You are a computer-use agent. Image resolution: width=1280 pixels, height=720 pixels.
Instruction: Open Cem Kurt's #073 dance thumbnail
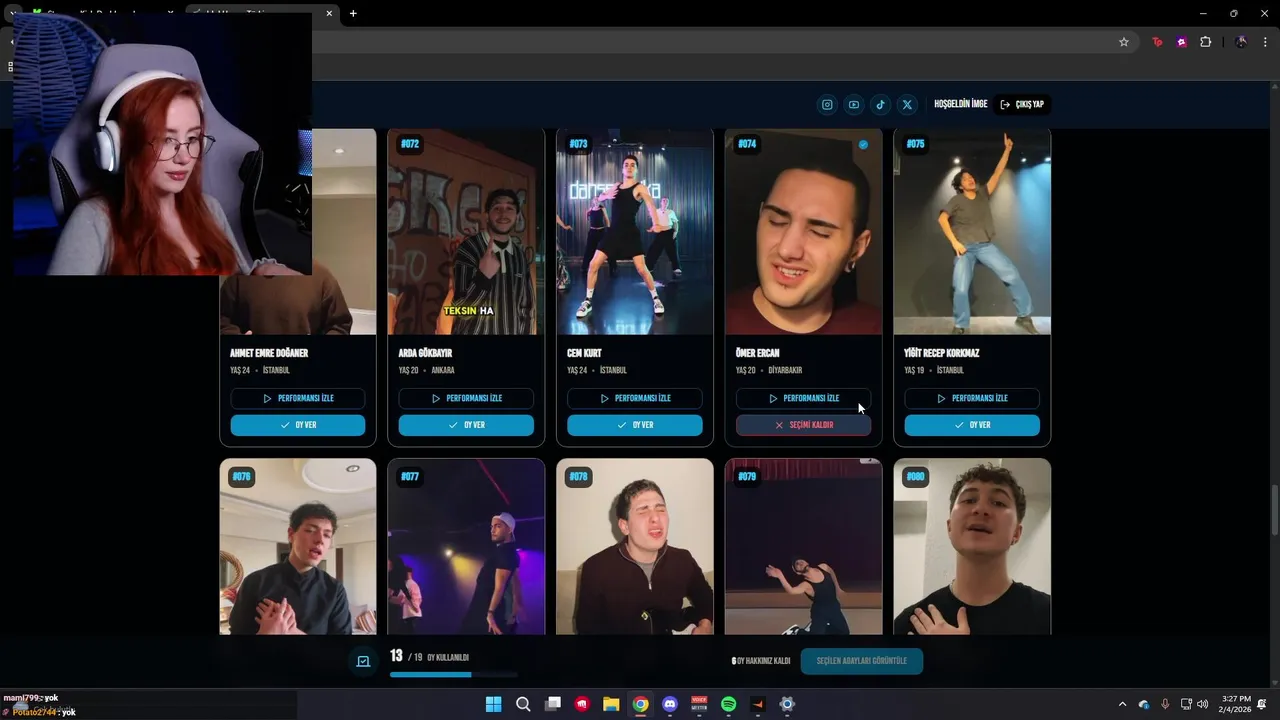click(634, 231)
